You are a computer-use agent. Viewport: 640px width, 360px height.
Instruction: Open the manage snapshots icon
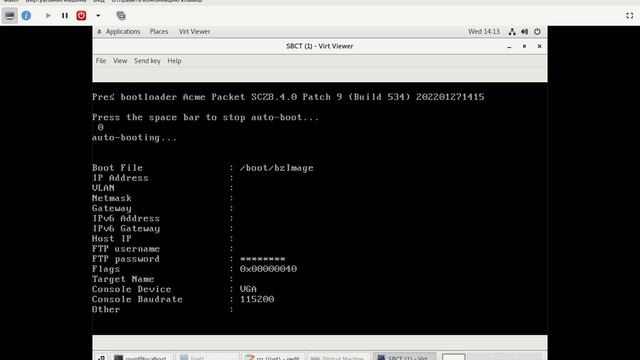pos(121,16)
